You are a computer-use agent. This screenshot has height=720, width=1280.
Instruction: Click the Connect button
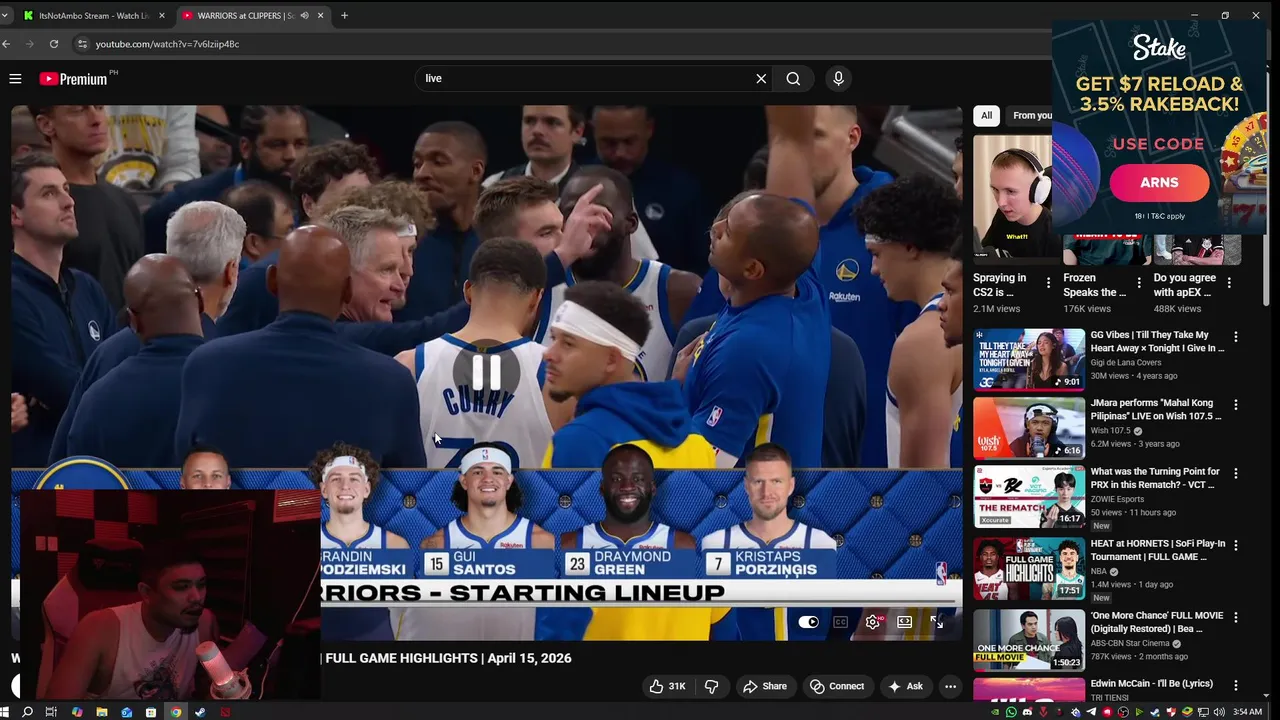click(837, 686)
